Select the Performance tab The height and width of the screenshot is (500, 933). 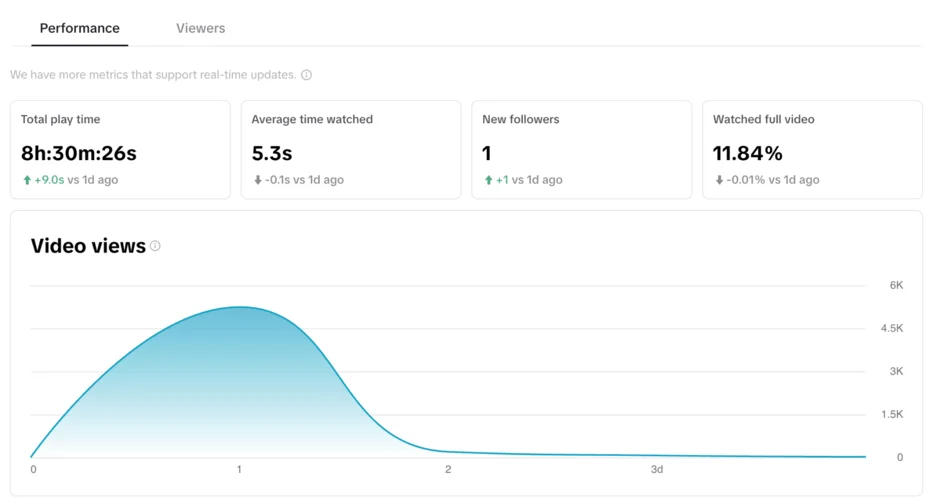coord(79,28)
